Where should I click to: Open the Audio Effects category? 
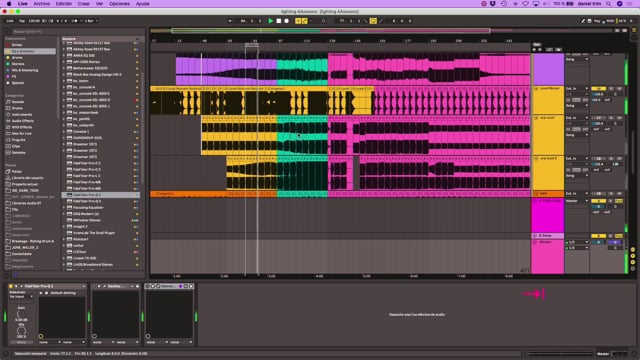[x=23, y=121]
